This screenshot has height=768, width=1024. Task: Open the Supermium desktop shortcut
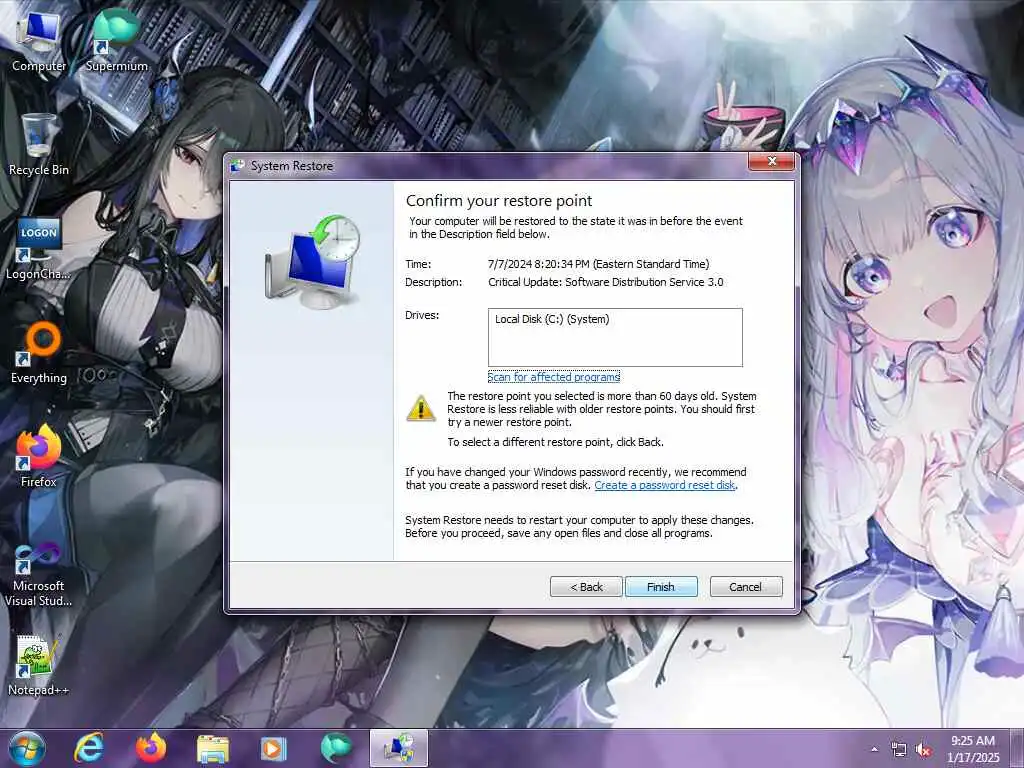(116, 42)
